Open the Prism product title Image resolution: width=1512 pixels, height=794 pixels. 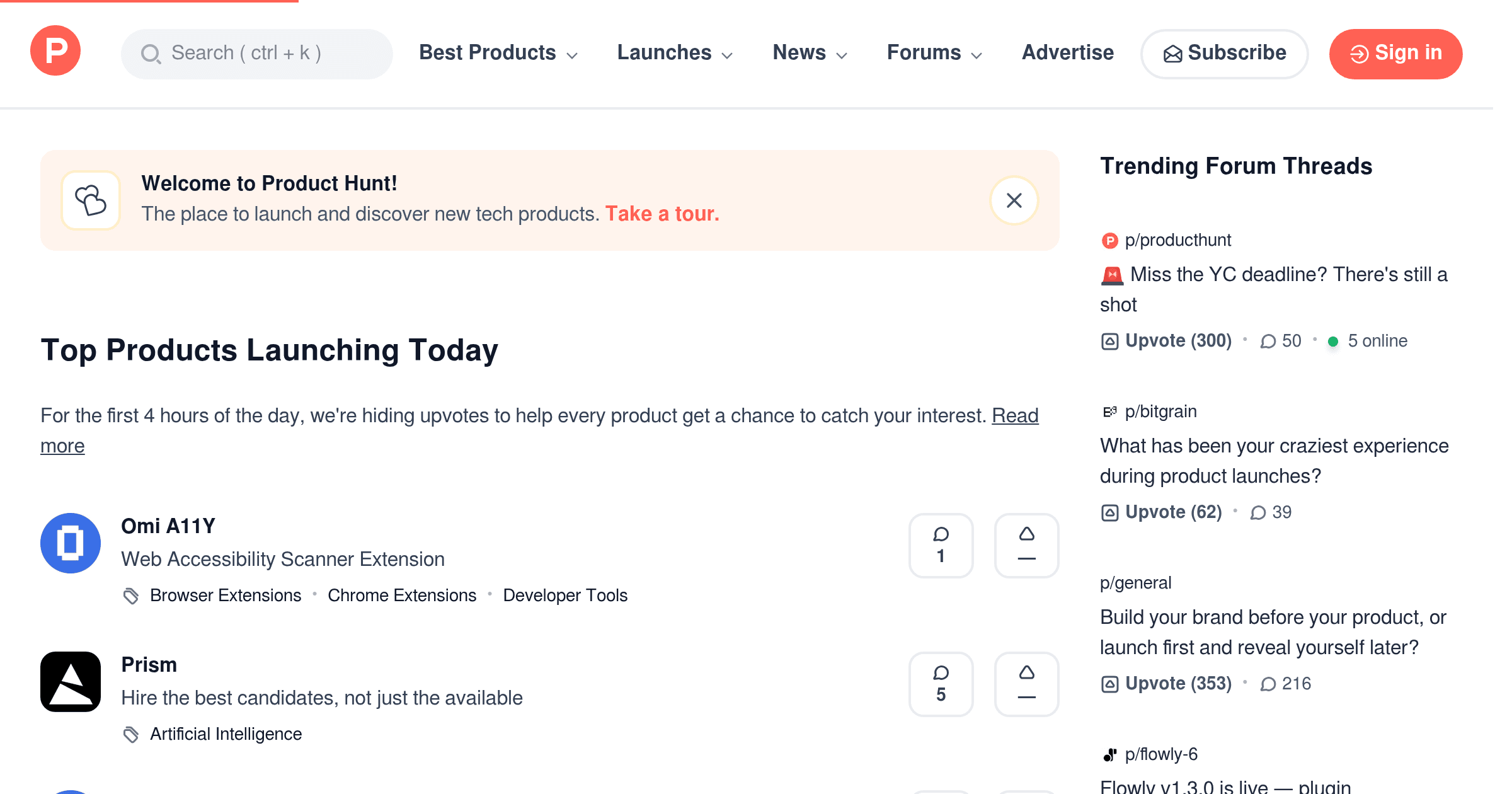(x=149, y=665)
